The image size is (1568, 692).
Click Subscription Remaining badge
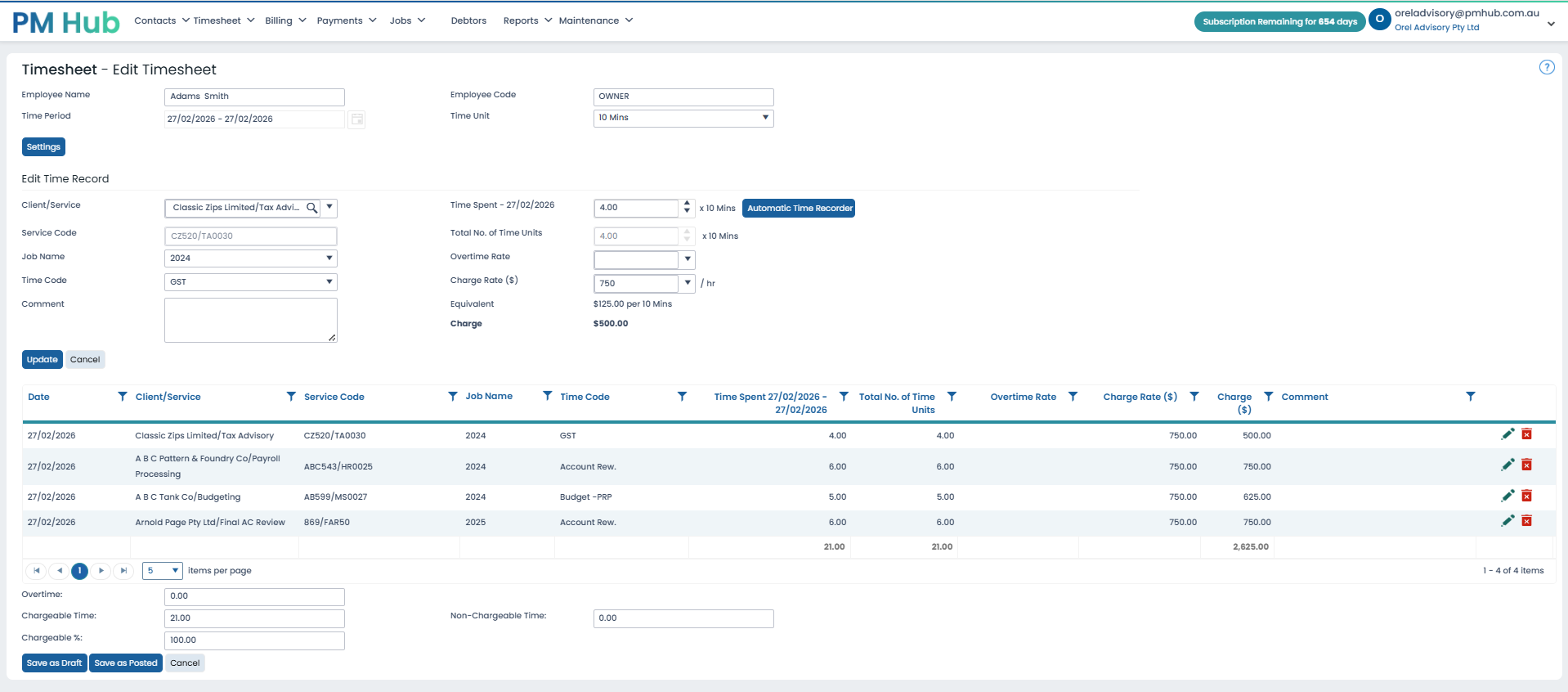click(1279, 21)
